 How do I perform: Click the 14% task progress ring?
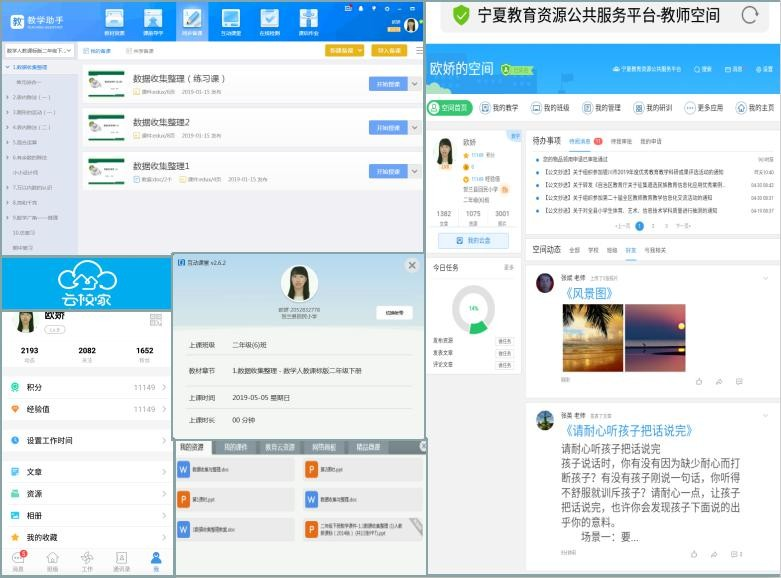473,309
